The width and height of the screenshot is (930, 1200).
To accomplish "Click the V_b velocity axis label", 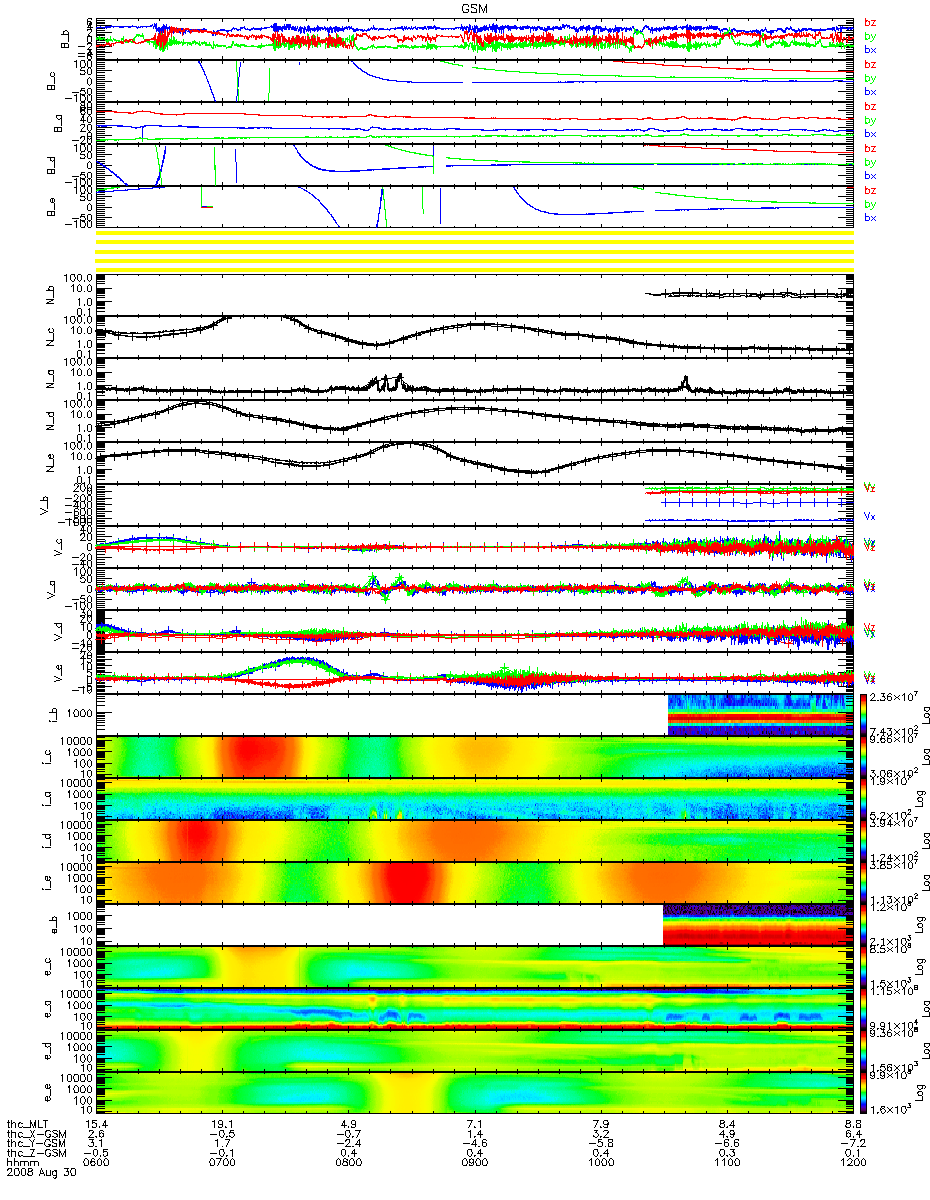I will 43,504.
